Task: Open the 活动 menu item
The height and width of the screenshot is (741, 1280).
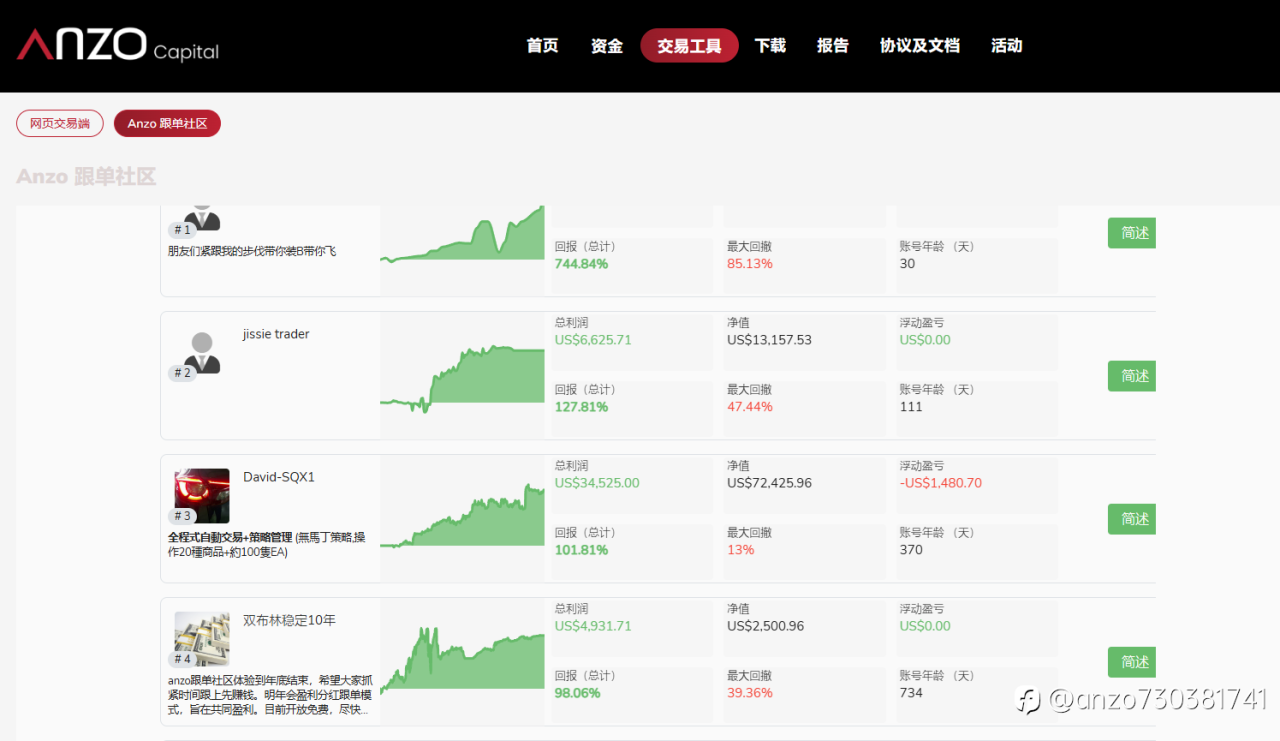Action: point(1007,45)
